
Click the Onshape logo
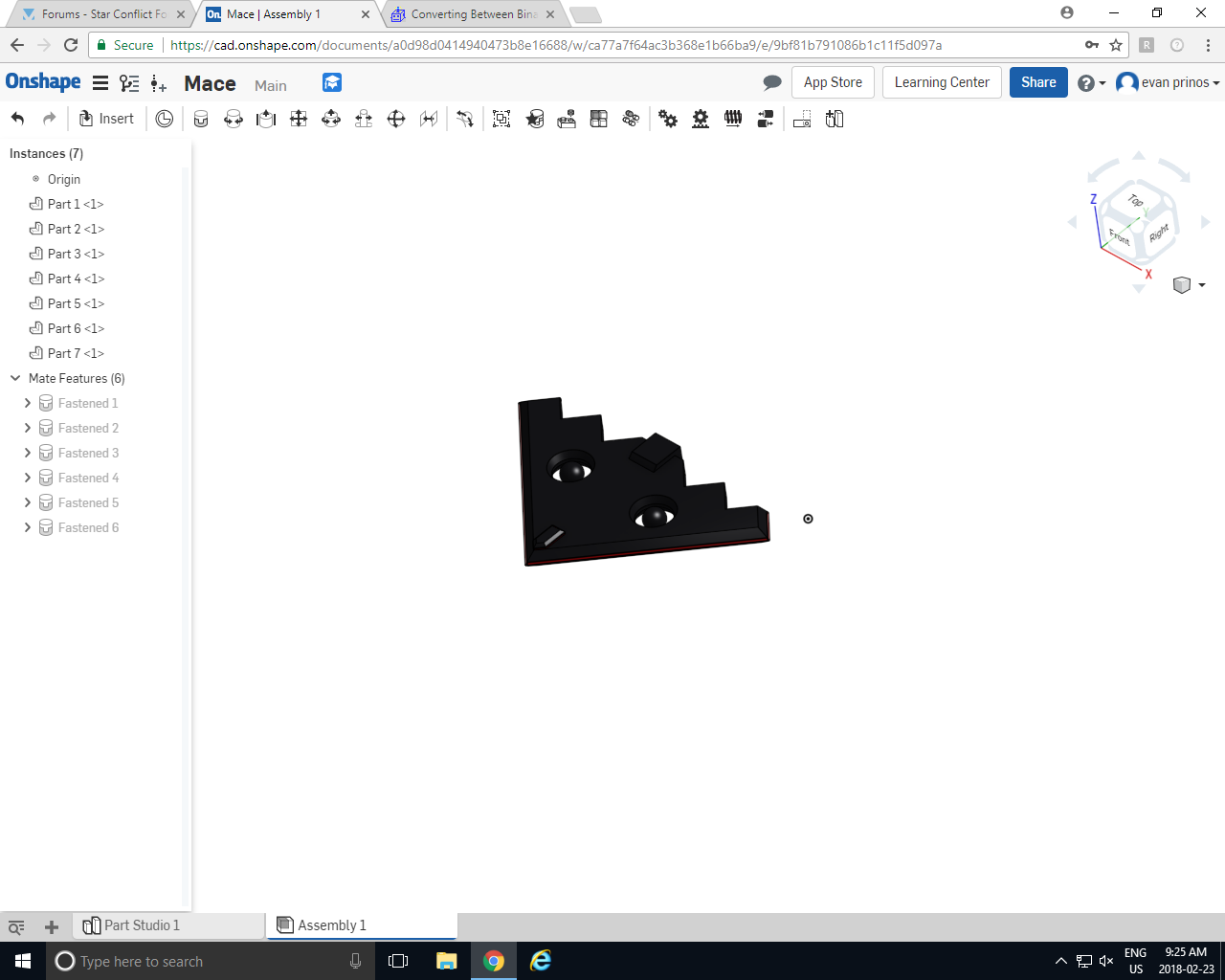(x=43, y=82)
